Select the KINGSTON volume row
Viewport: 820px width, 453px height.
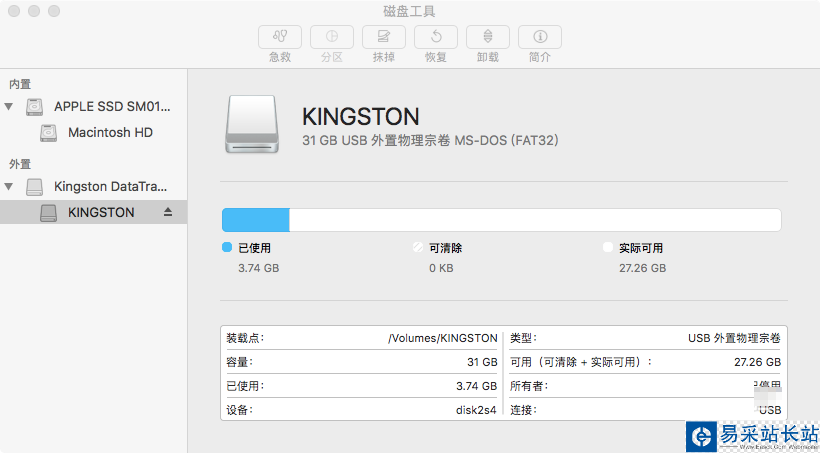94,212
